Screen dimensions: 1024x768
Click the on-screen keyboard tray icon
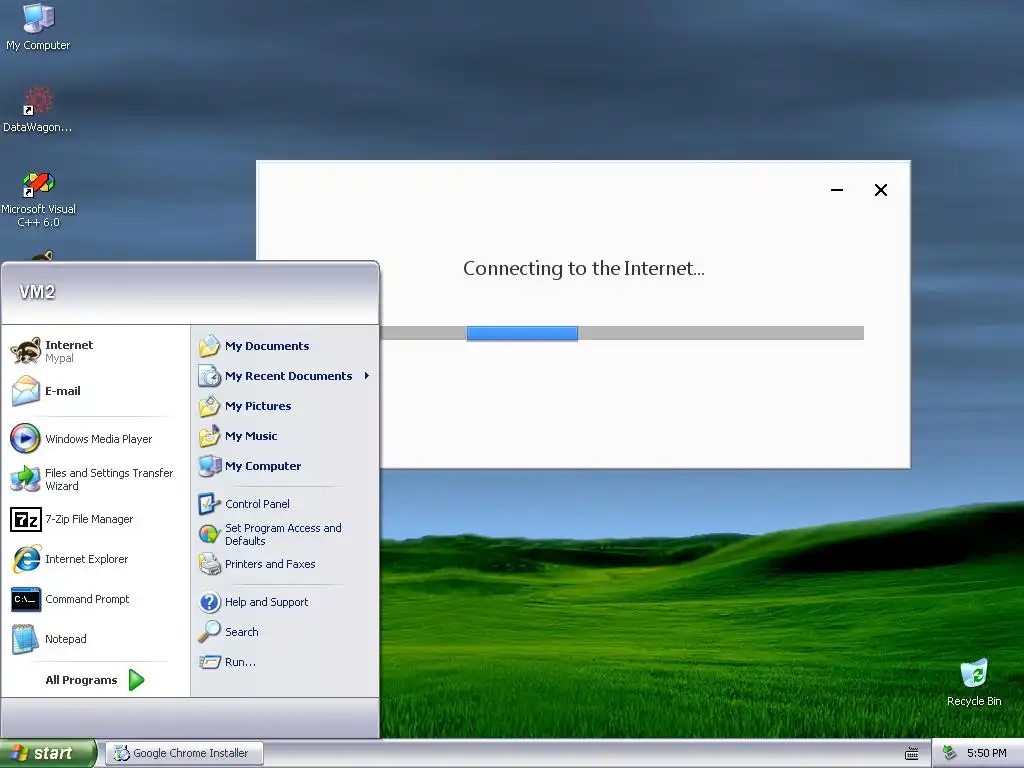(912, 754)
